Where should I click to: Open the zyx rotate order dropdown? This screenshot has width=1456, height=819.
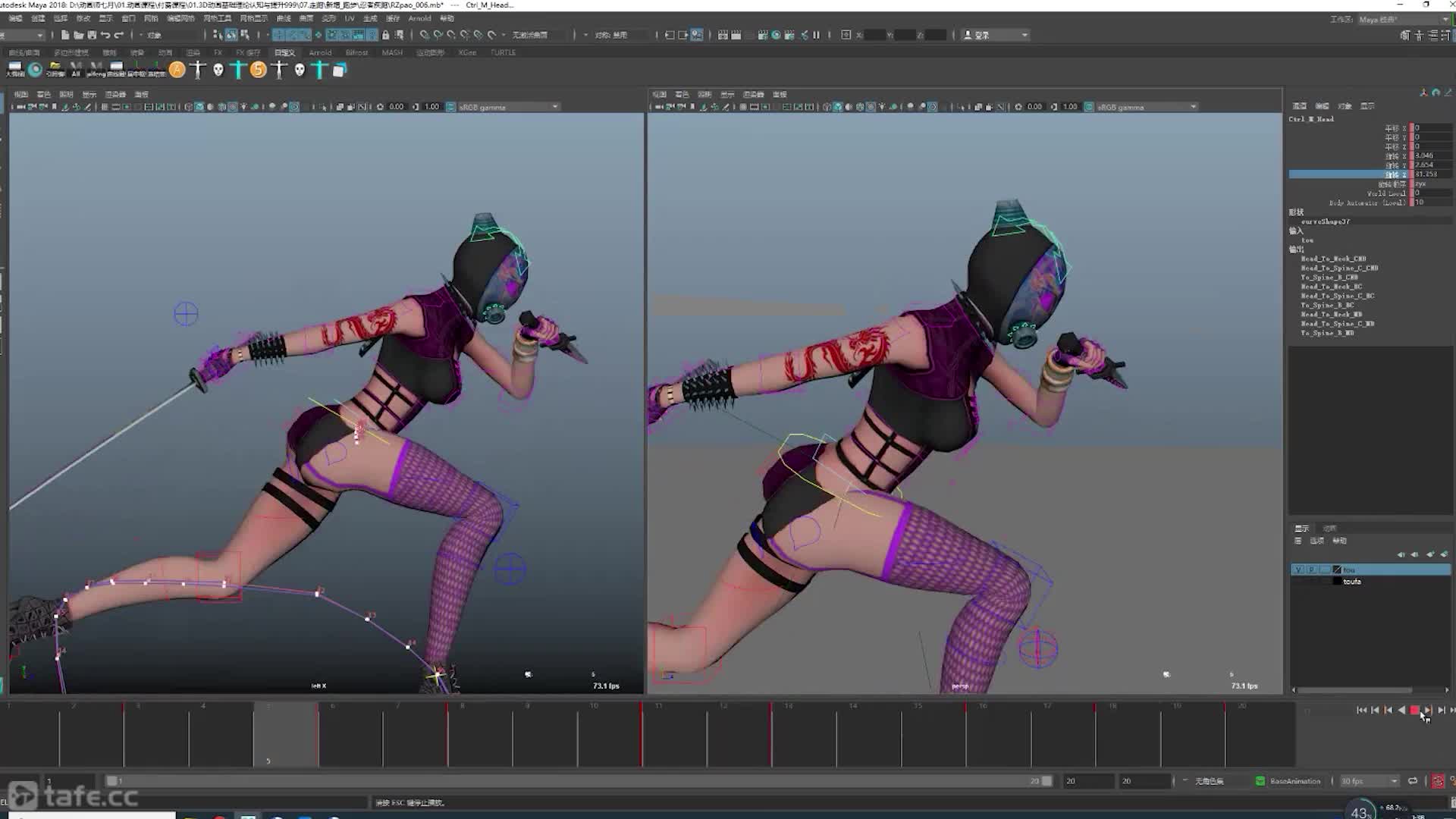pos(1431,184)
